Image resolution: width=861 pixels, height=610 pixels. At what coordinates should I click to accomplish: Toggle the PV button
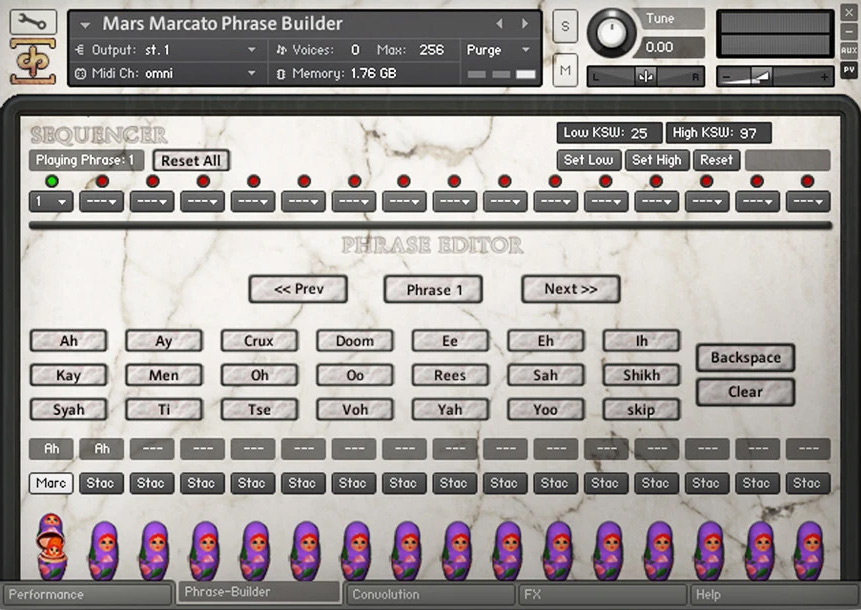tap(848, 70)
